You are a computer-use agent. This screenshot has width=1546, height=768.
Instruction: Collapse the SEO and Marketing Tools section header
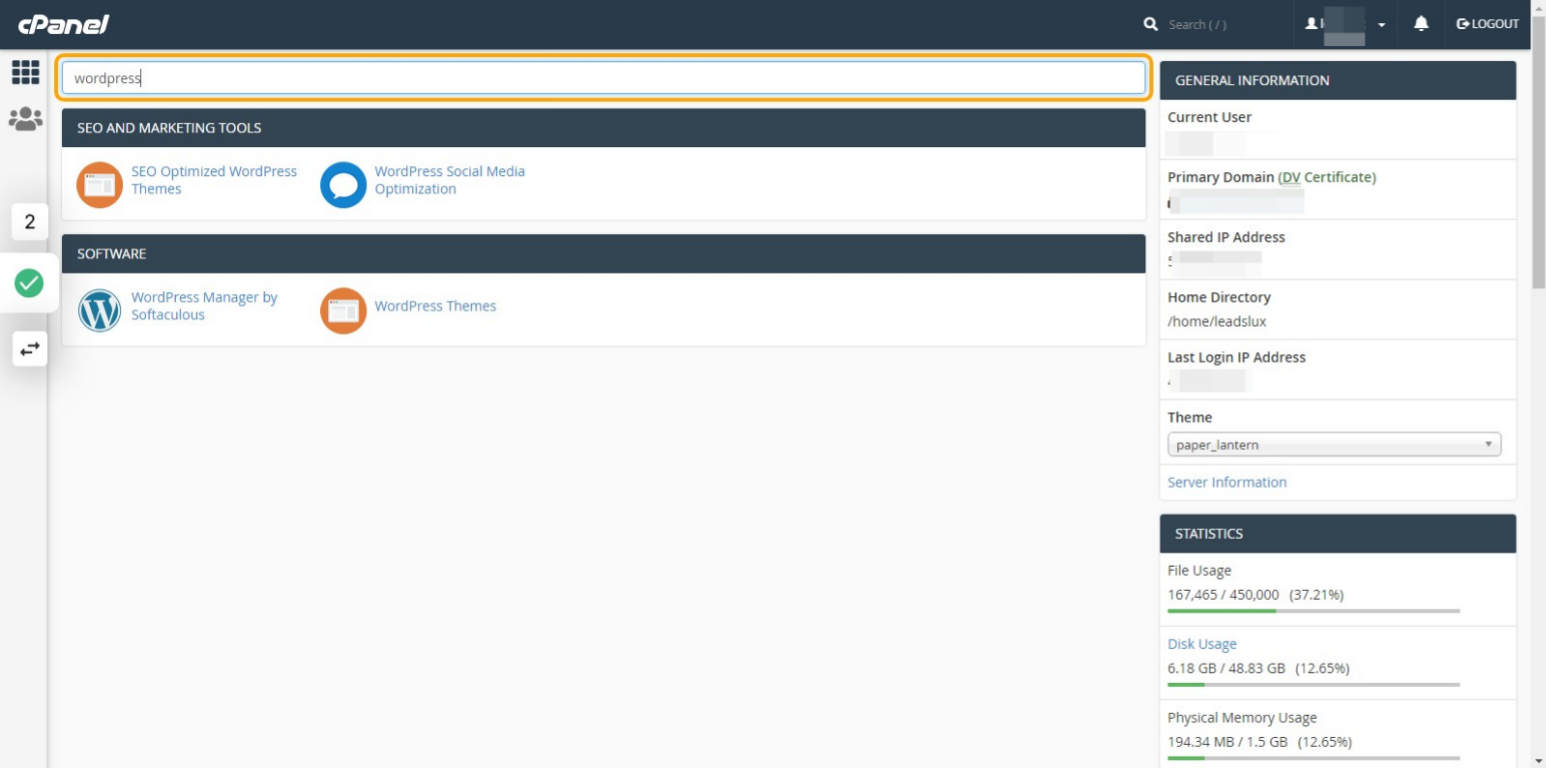coord(604,128)
